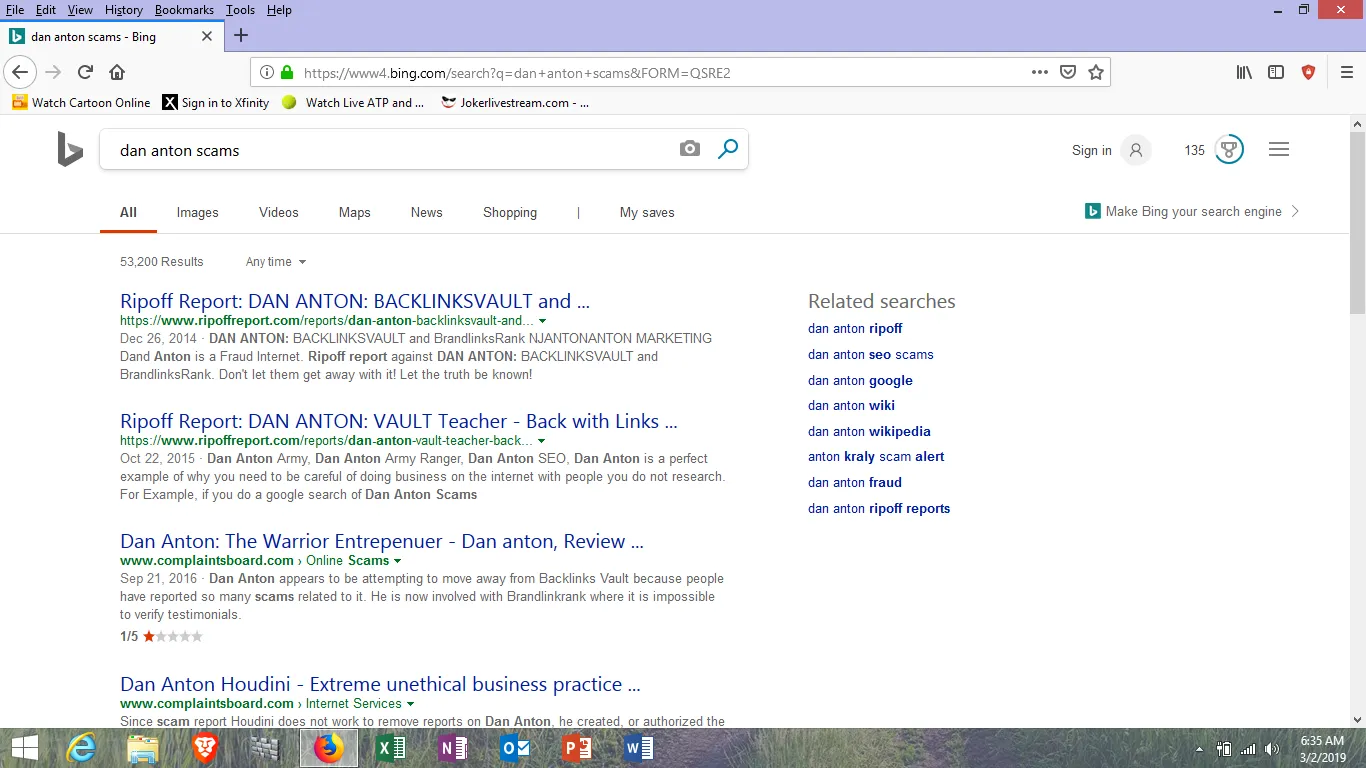This screenshot has width=1366, height=768.
Task: Select related search 'anton kraly scam alert'
Action: pyautogui.click(x=876, y=457)
